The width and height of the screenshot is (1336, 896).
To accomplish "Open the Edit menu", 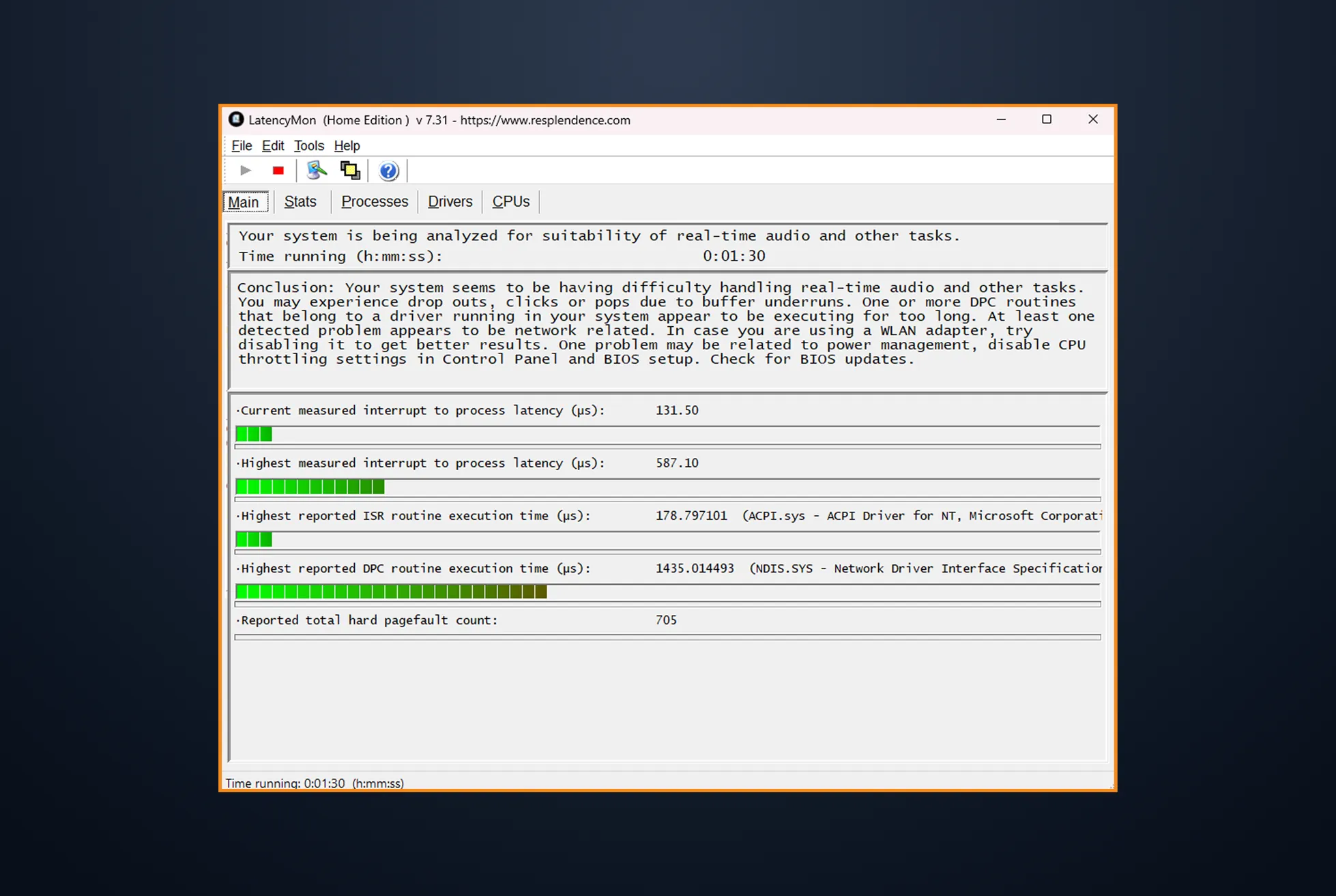I will tap(273, 145).
